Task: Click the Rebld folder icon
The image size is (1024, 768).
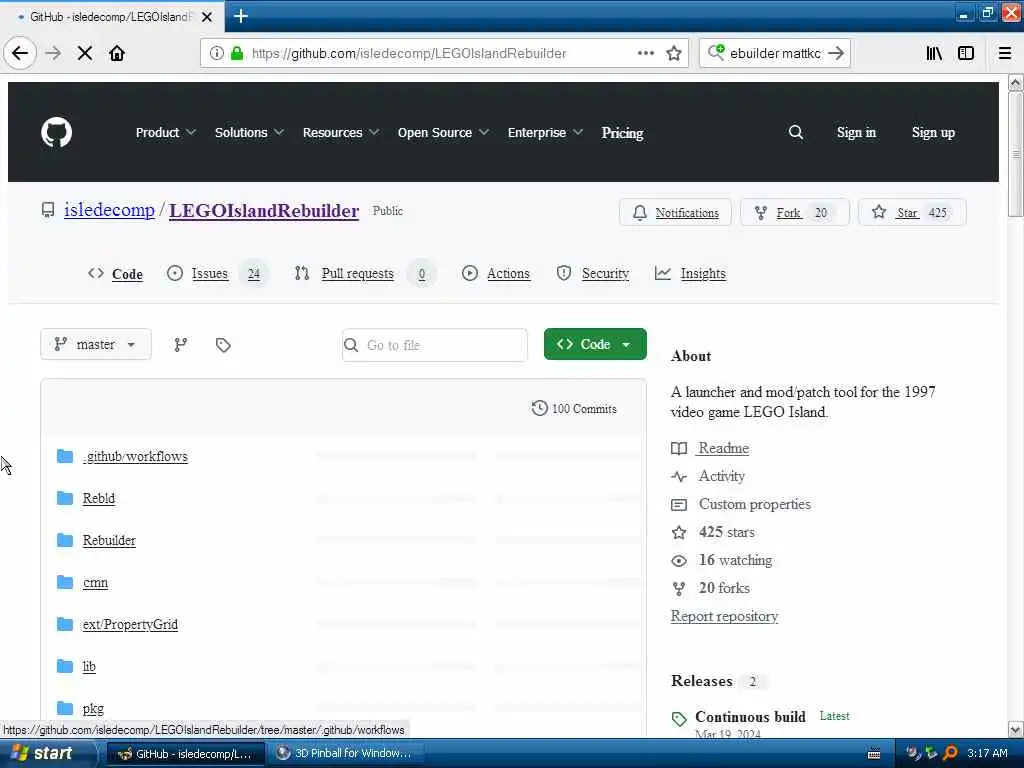Action: click(x=65, y=498)
